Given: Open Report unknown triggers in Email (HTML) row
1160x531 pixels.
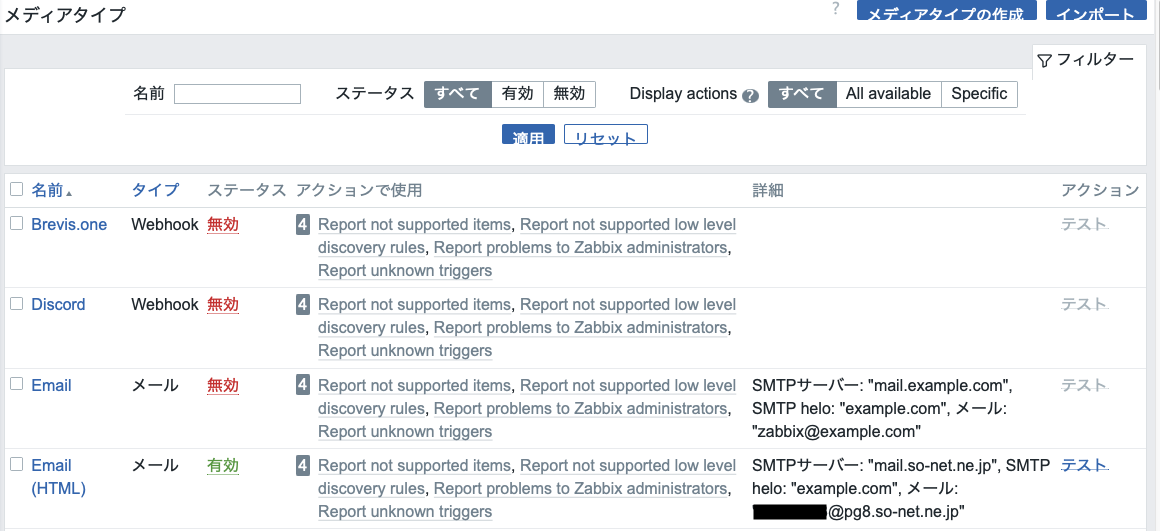Looking at the screenshot, I should point(405,511).
